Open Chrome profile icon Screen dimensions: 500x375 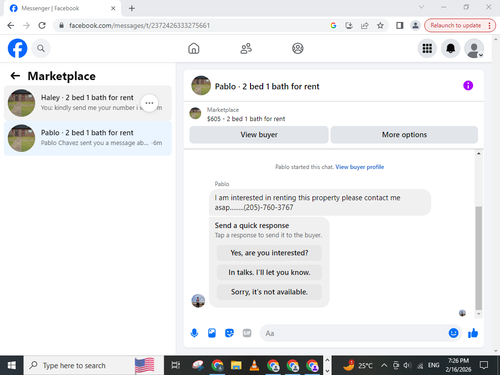[415, 25]
